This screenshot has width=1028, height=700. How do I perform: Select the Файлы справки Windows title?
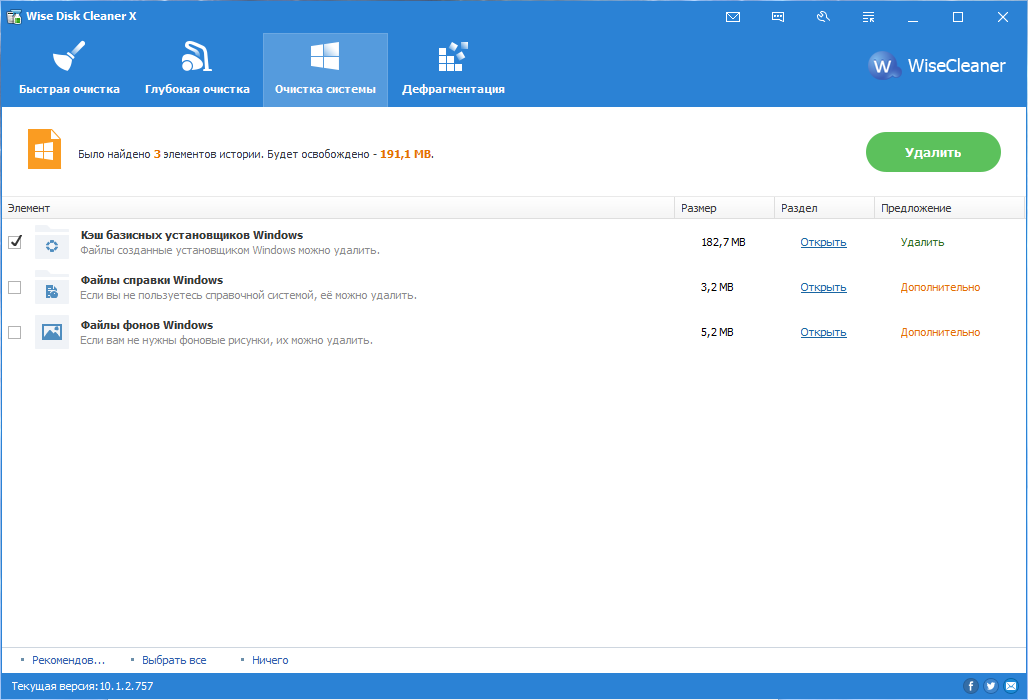pos(151,280)
